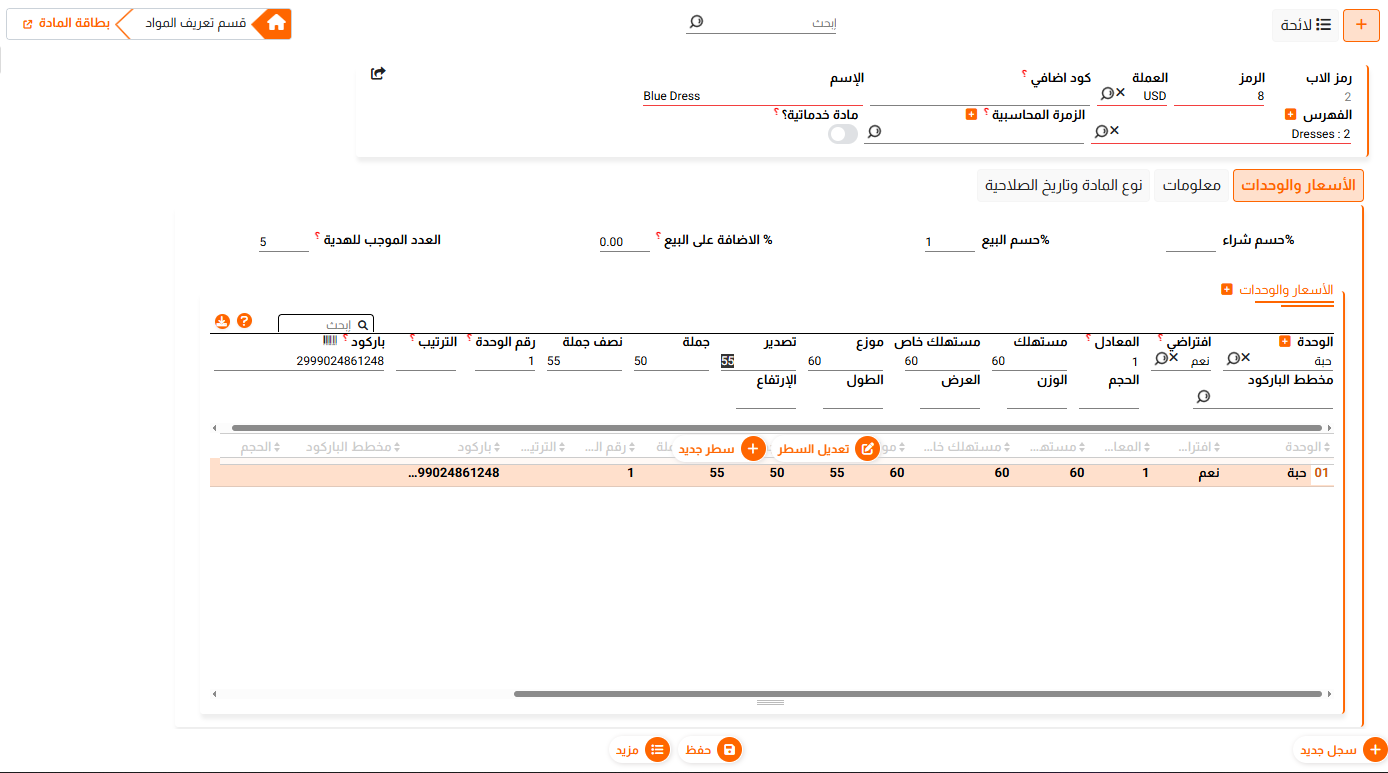
Task: Click the home icon in breadcrumb
Action: (276, 24)
